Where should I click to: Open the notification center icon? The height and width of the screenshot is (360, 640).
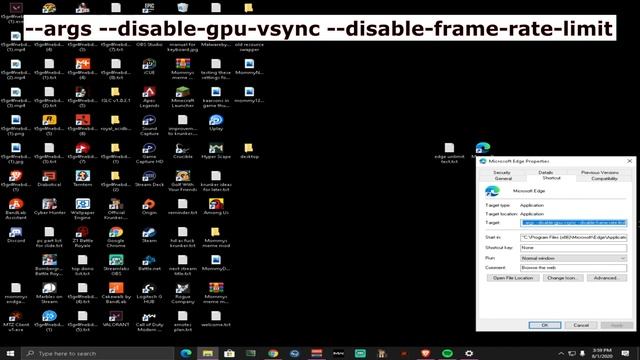625,353
